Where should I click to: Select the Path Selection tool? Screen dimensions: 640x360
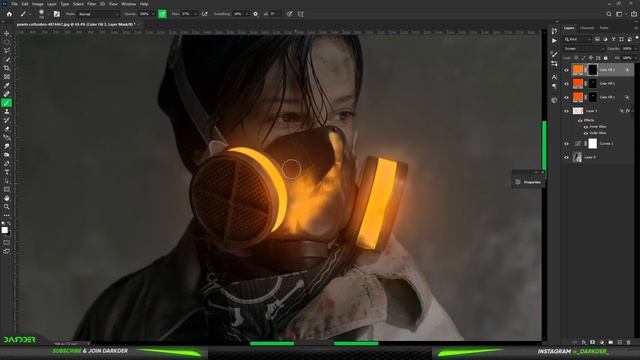(x=7, y=181)
